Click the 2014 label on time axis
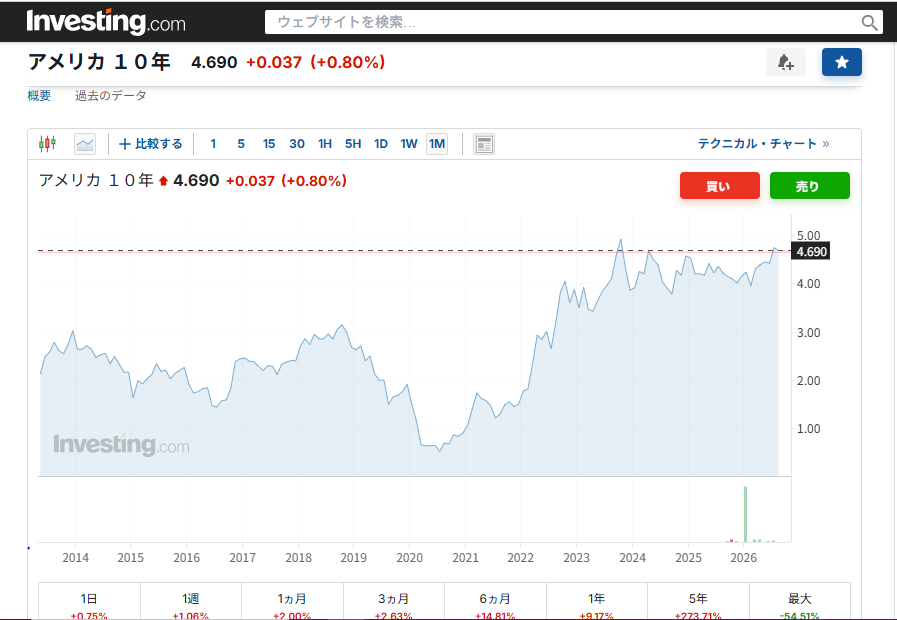 pos(76,558)
